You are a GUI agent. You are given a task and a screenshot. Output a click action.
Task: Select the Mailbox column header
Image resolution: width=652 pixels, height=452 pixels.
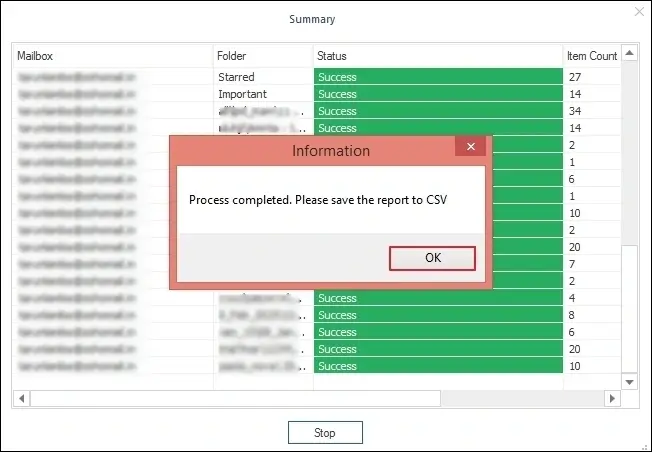click(x=113, y=56)
